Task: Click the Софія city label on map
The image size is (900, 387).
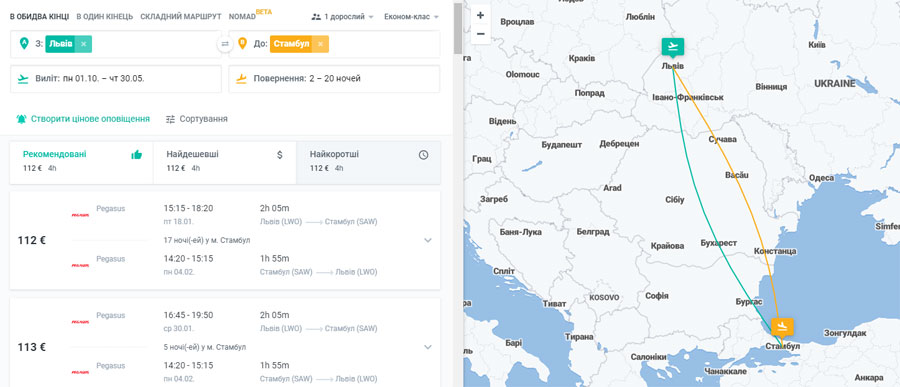Action: point(657,296)
